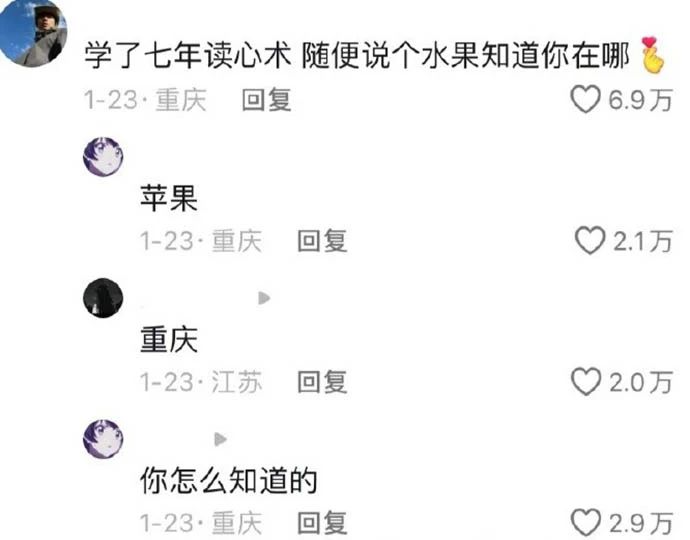Tap the finger-heart emoji in top comment
Image resolution: width=690 pixels, height=540 pixels.
coord(652,55)
